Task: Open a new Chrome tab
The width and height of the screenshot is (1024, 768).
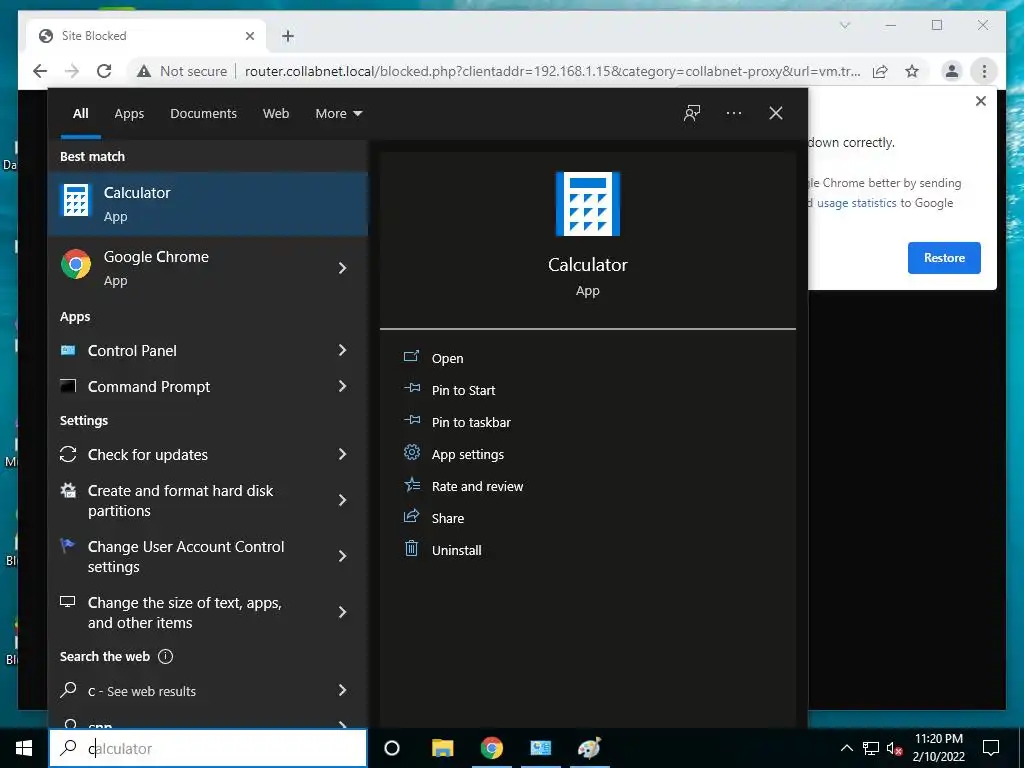Action: [x=288, y=36]
